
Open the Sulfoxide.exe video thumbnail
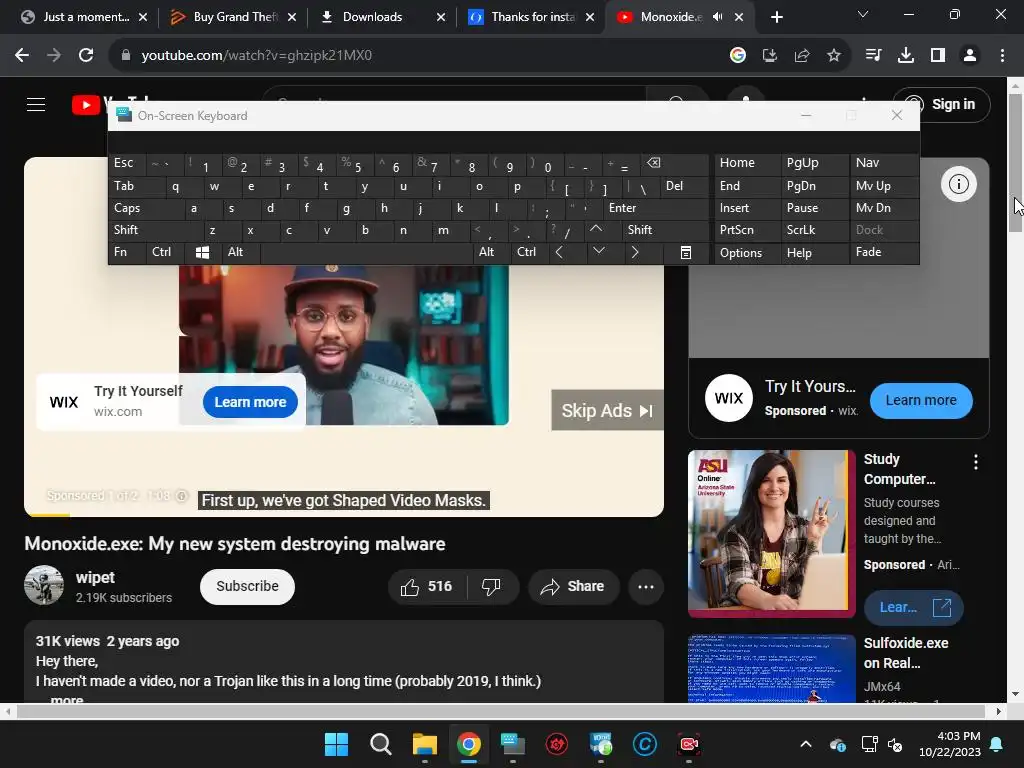[771, 668]
